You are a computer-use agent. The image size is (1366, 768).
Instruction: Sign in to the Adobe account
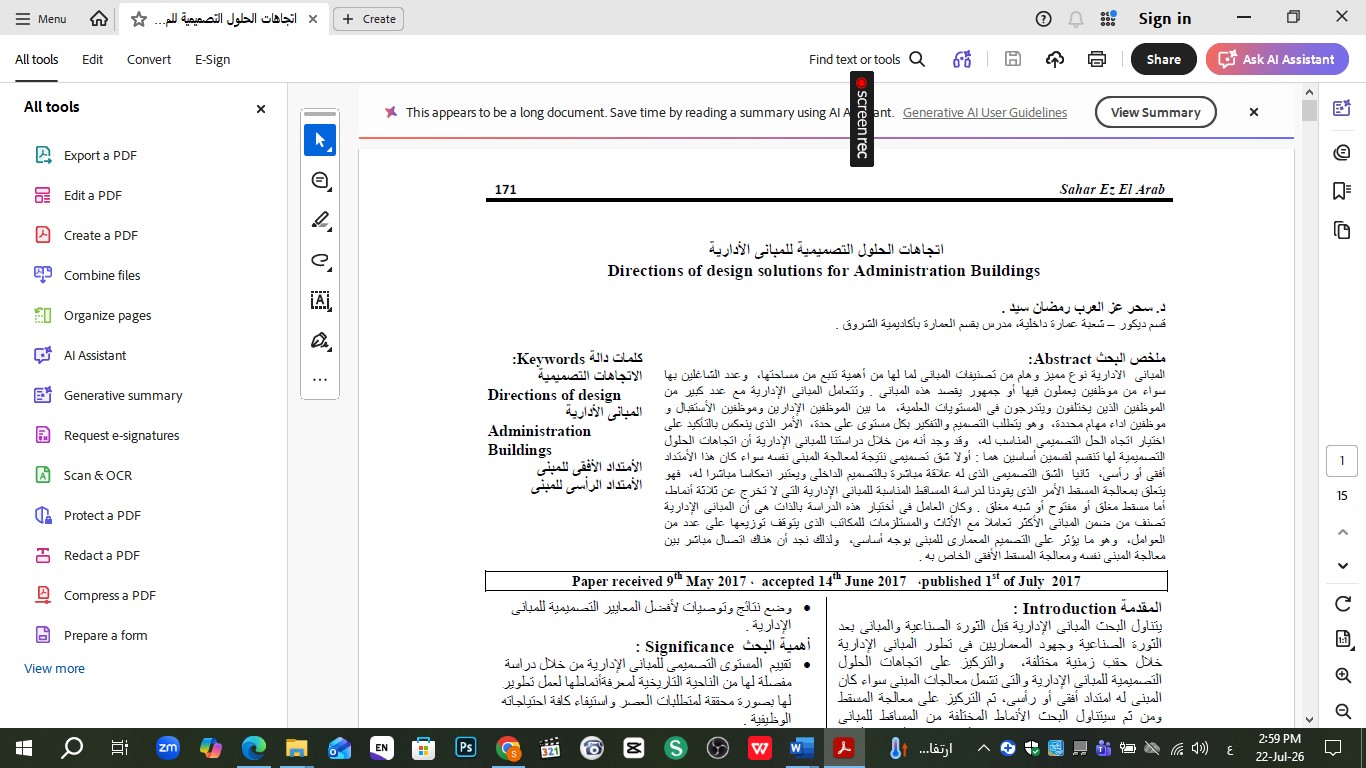1165,19
